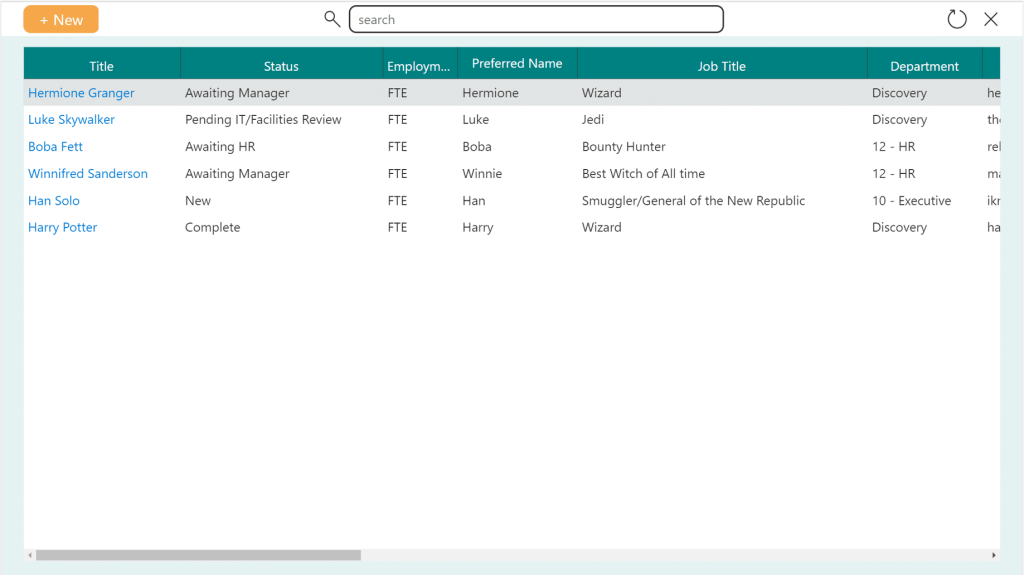Click the horizontal scrollbar thumb

[x=199, y=555]
